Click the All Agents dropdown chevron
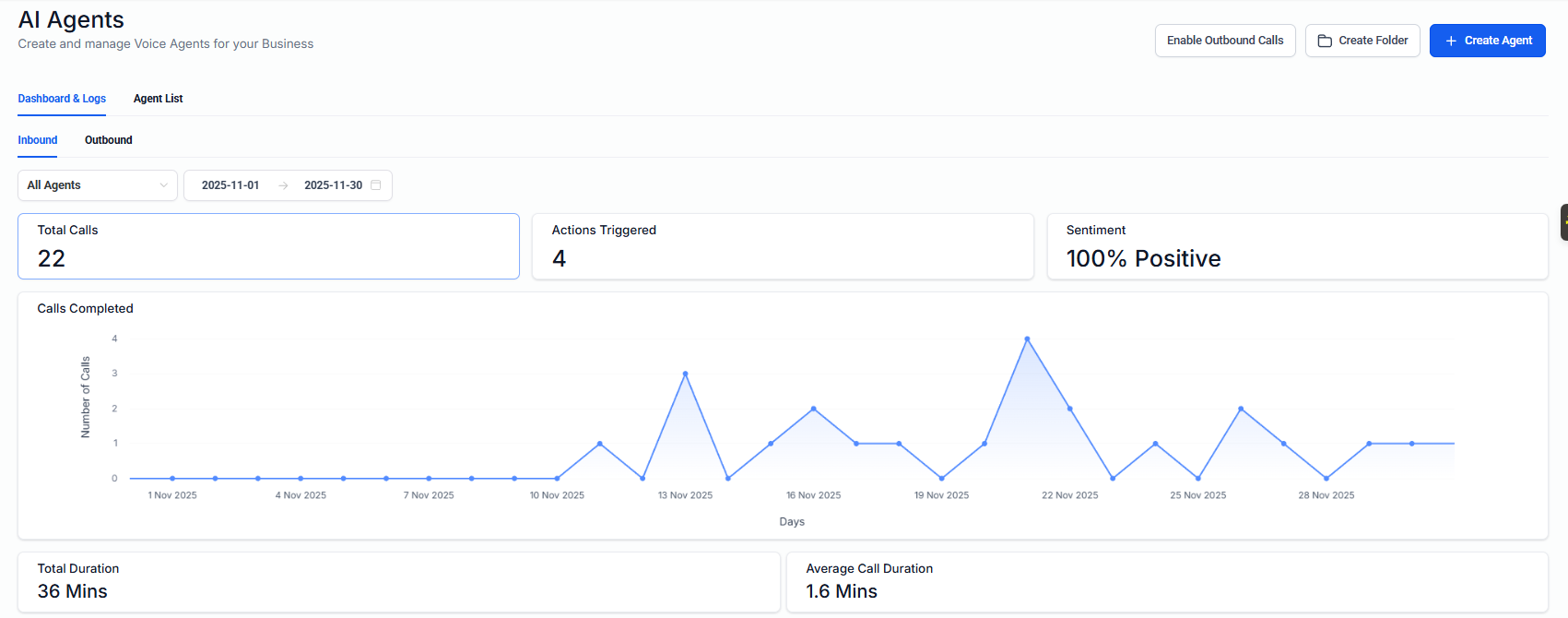1568x618 pixels. [164, 185]
